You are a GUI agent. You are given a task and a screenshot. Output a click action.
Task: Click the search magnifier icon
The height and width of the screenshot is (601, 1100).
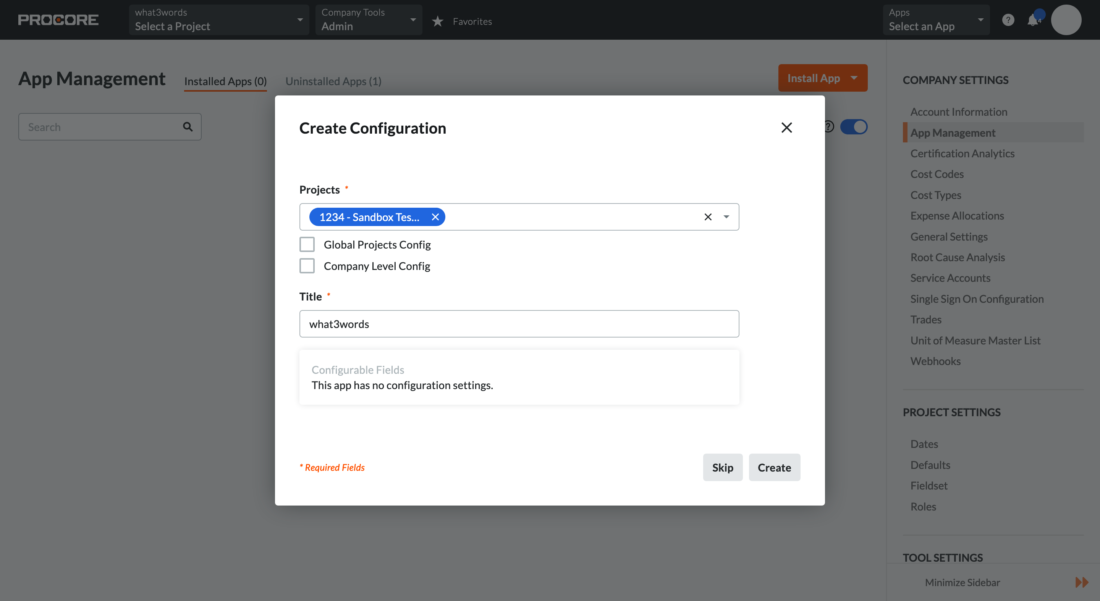(187, 127)
